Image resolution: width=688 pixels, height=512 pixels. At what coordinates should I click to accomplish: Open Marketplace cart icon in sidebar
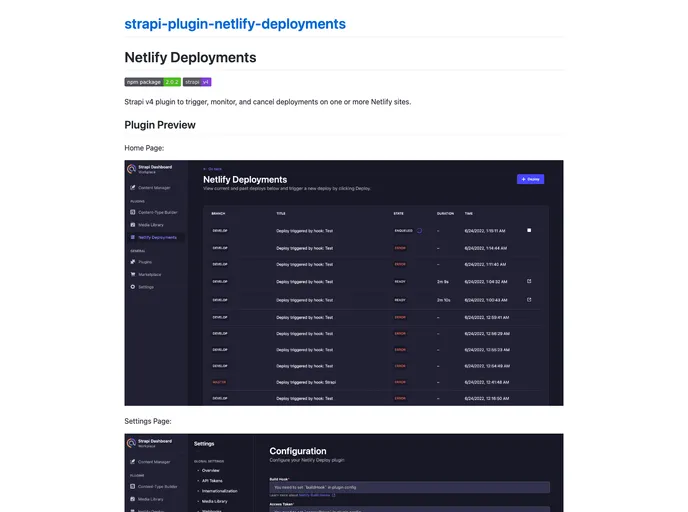pyautogui.click(x=133, y=274)
